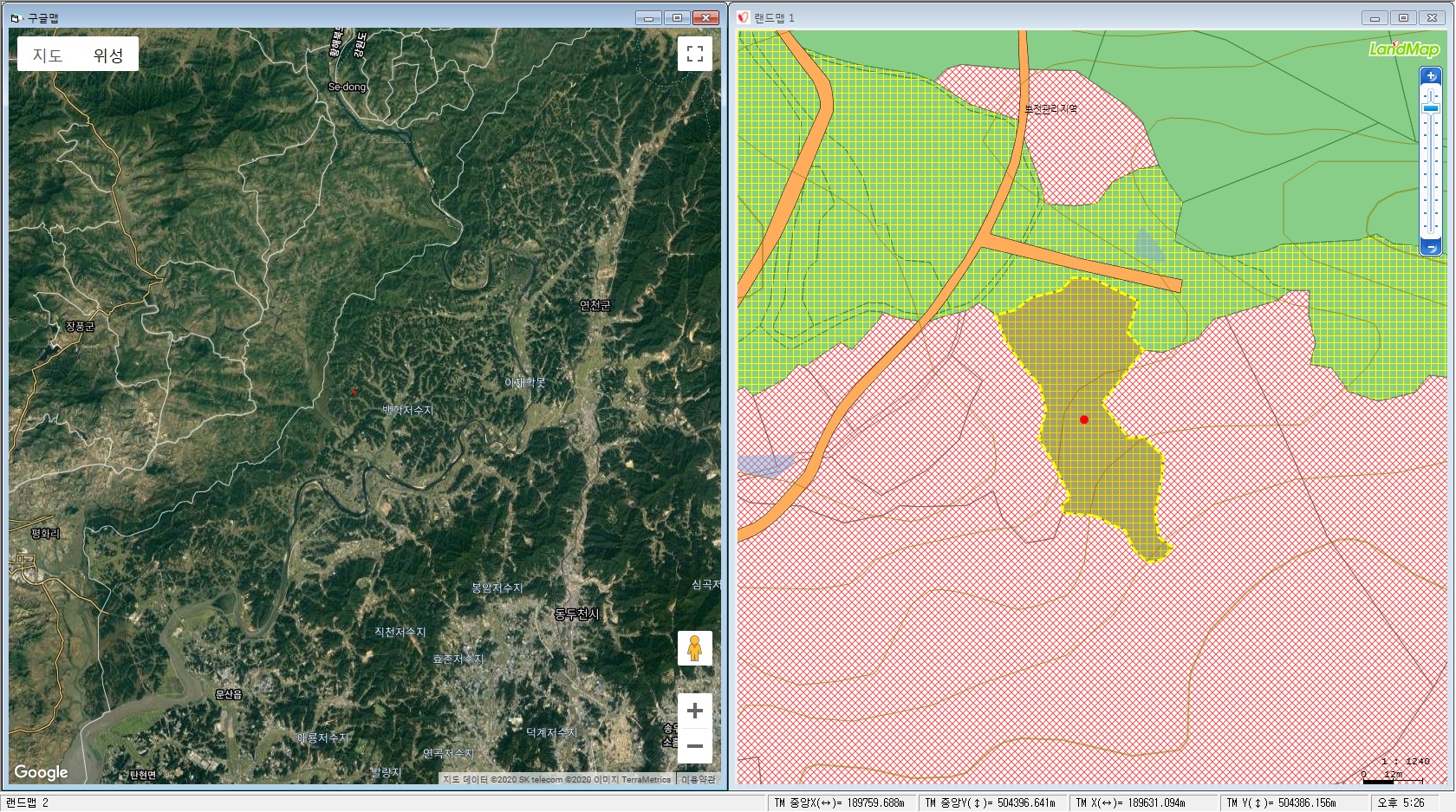Click the Google logo link
This screenshot has width=1456, height=812.
[41, 772]
